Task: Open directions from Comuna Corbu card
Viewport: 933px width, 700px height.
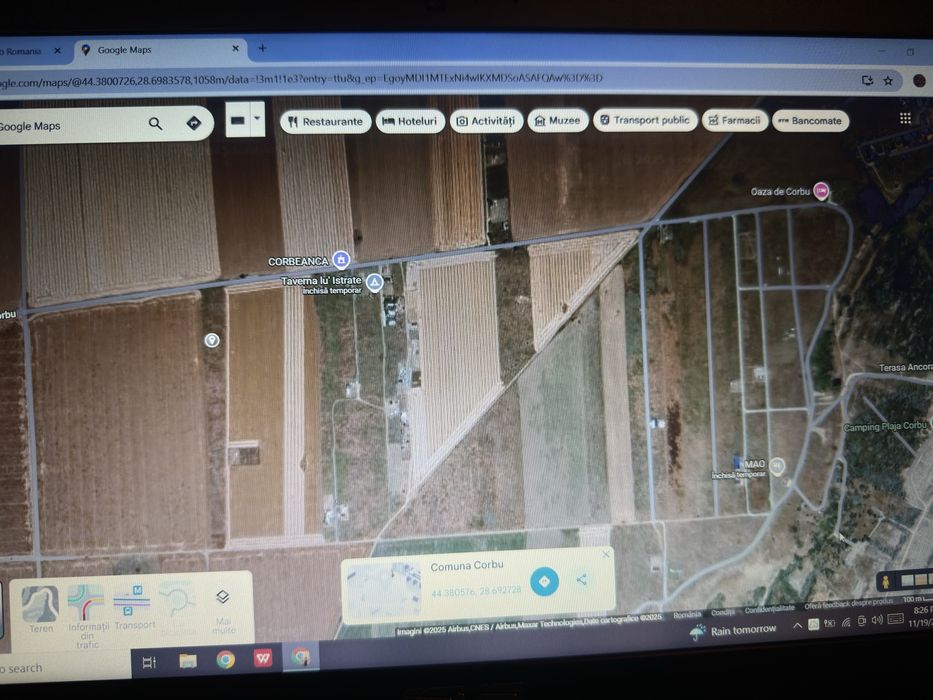Action: (544, 582)
